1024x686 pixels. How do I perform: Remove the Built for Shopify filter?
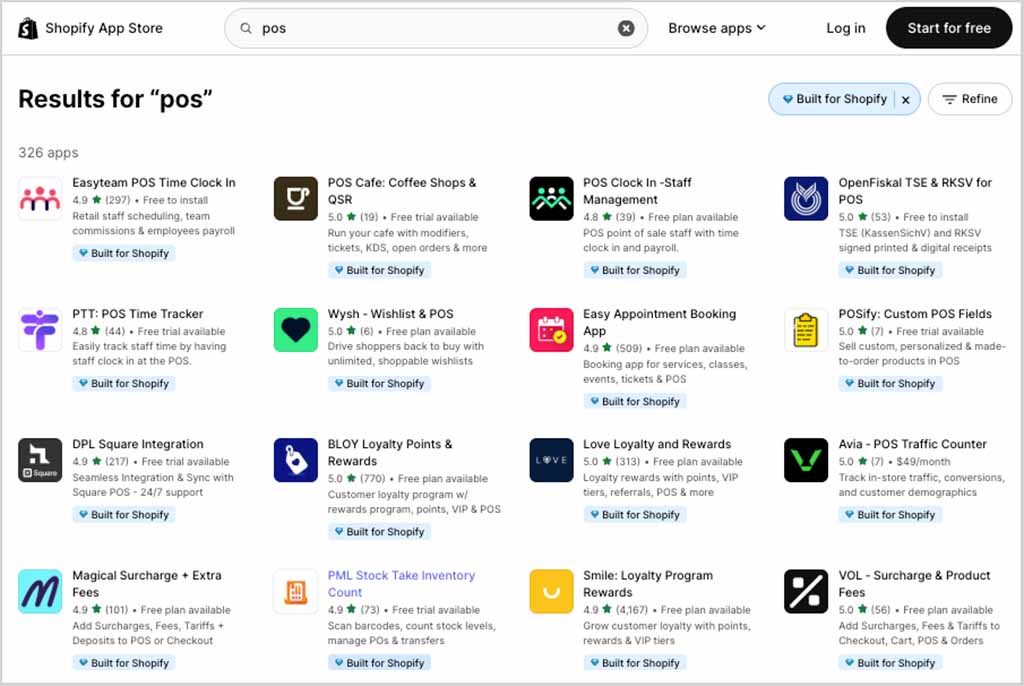[906, 100]
